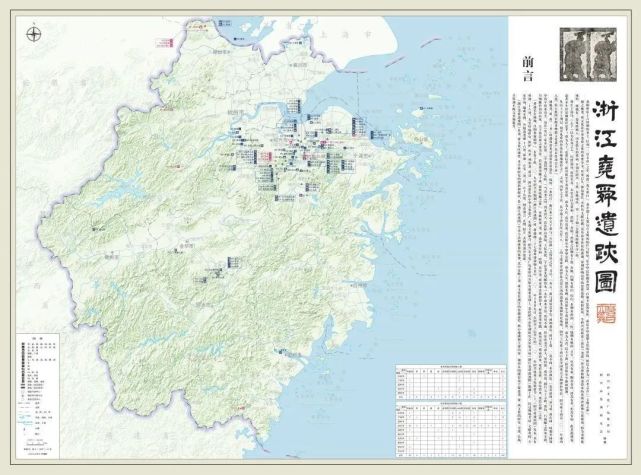Open the stone rubbing image thumbnail
This screenshot has height=475, width=641.
tap(588, 54)
